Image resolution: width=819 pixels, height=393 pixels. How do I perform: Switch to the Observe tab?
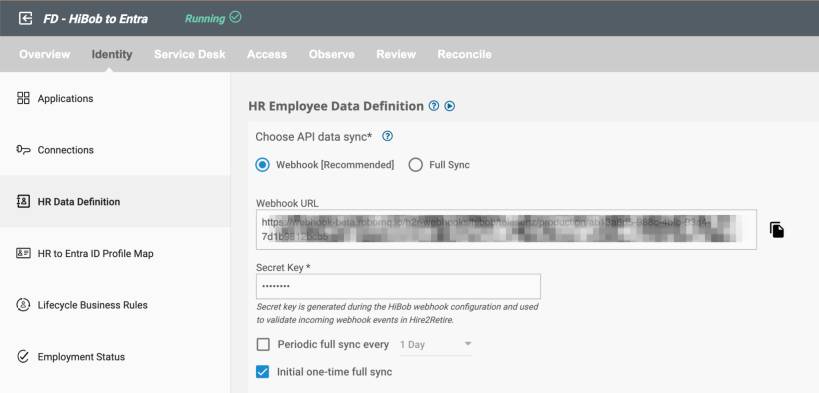[x=332, y=54]
